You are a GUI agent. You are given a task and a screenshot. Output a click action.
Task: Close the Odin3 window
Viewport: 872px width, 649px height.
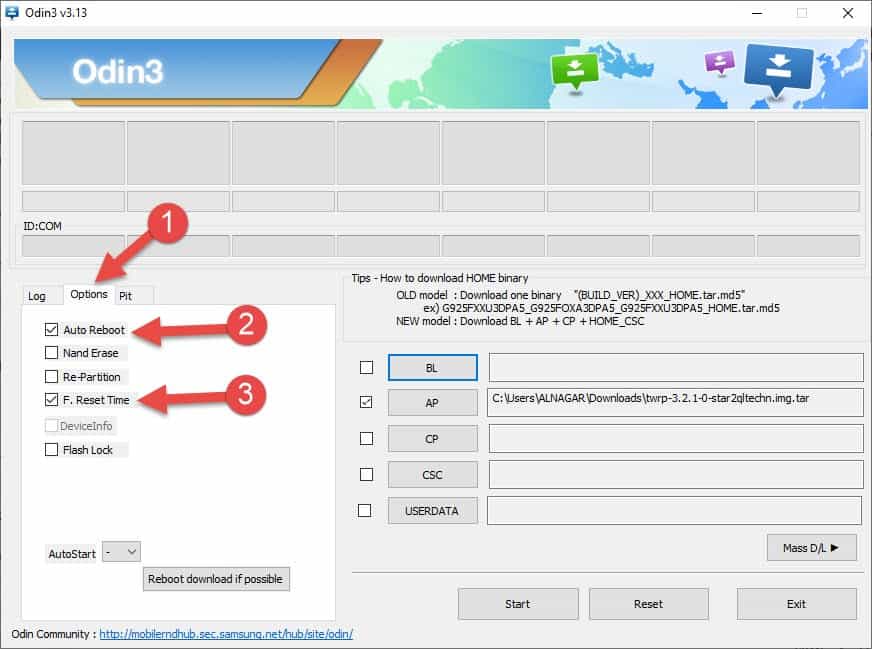[848, 13]
